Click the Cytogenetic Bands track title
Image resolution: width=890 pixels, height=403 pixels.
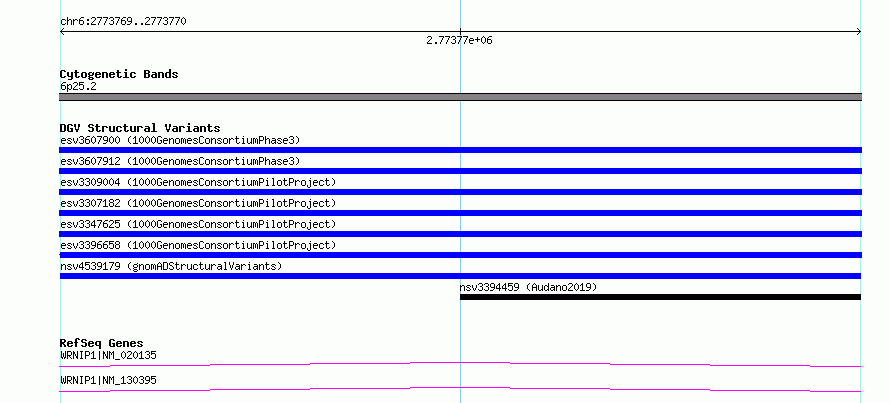tap(119, 74)
